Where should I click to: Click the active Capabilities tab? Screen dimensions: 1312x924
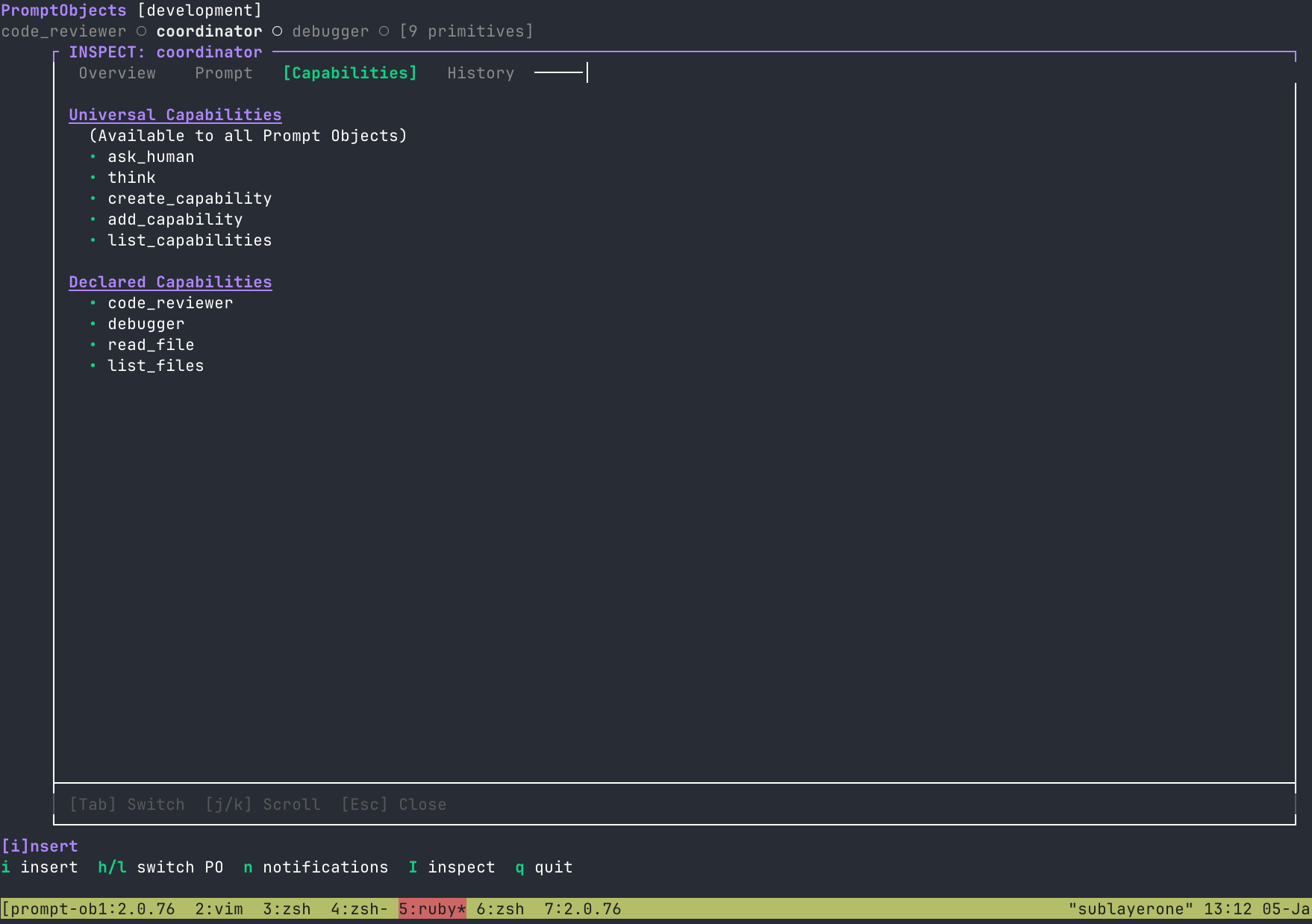(x=349, y=73)
